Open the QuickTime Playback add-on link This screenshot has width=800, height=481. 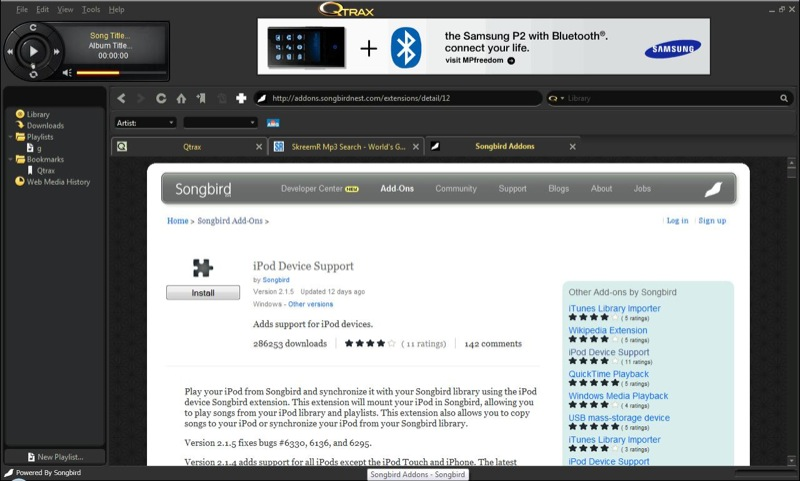pyautogui.click(x=609, y=374)
